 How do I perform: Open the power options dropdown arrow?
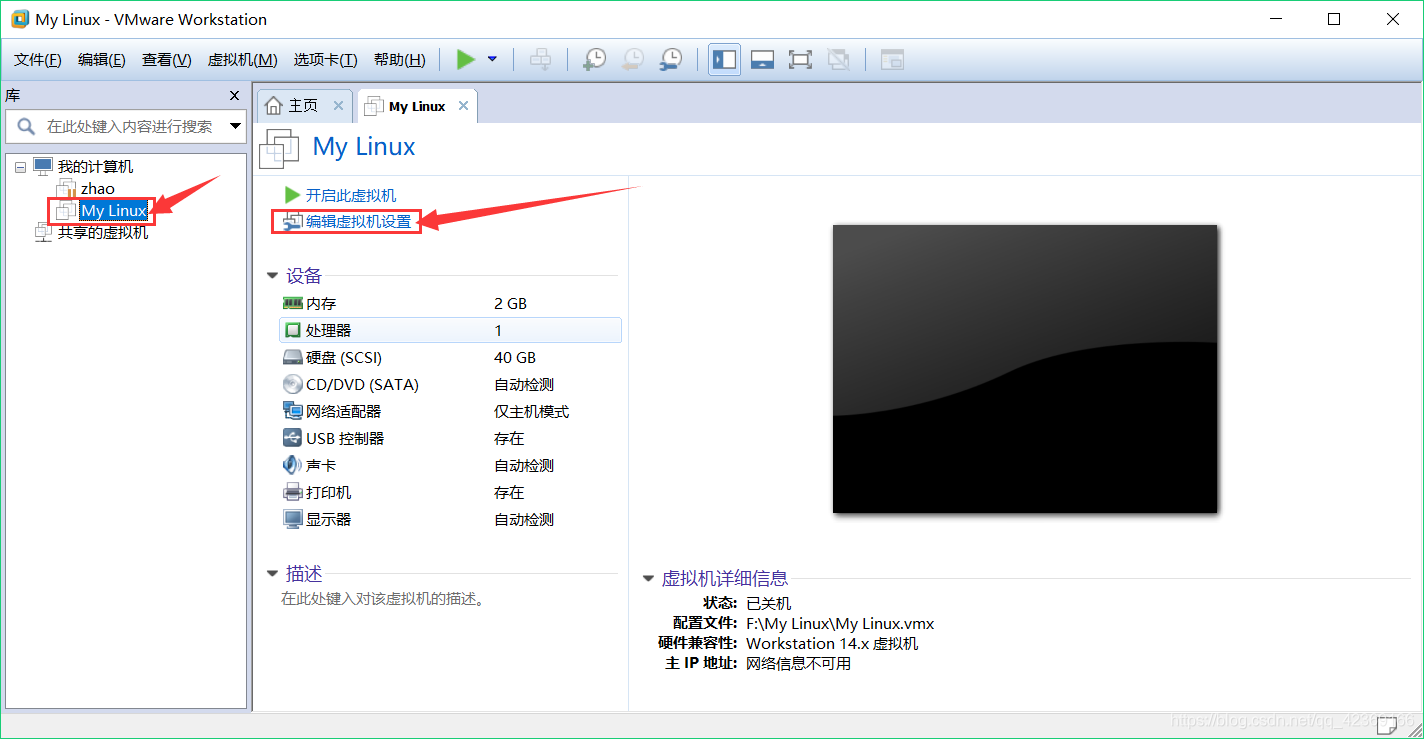(x=492, y=59)
